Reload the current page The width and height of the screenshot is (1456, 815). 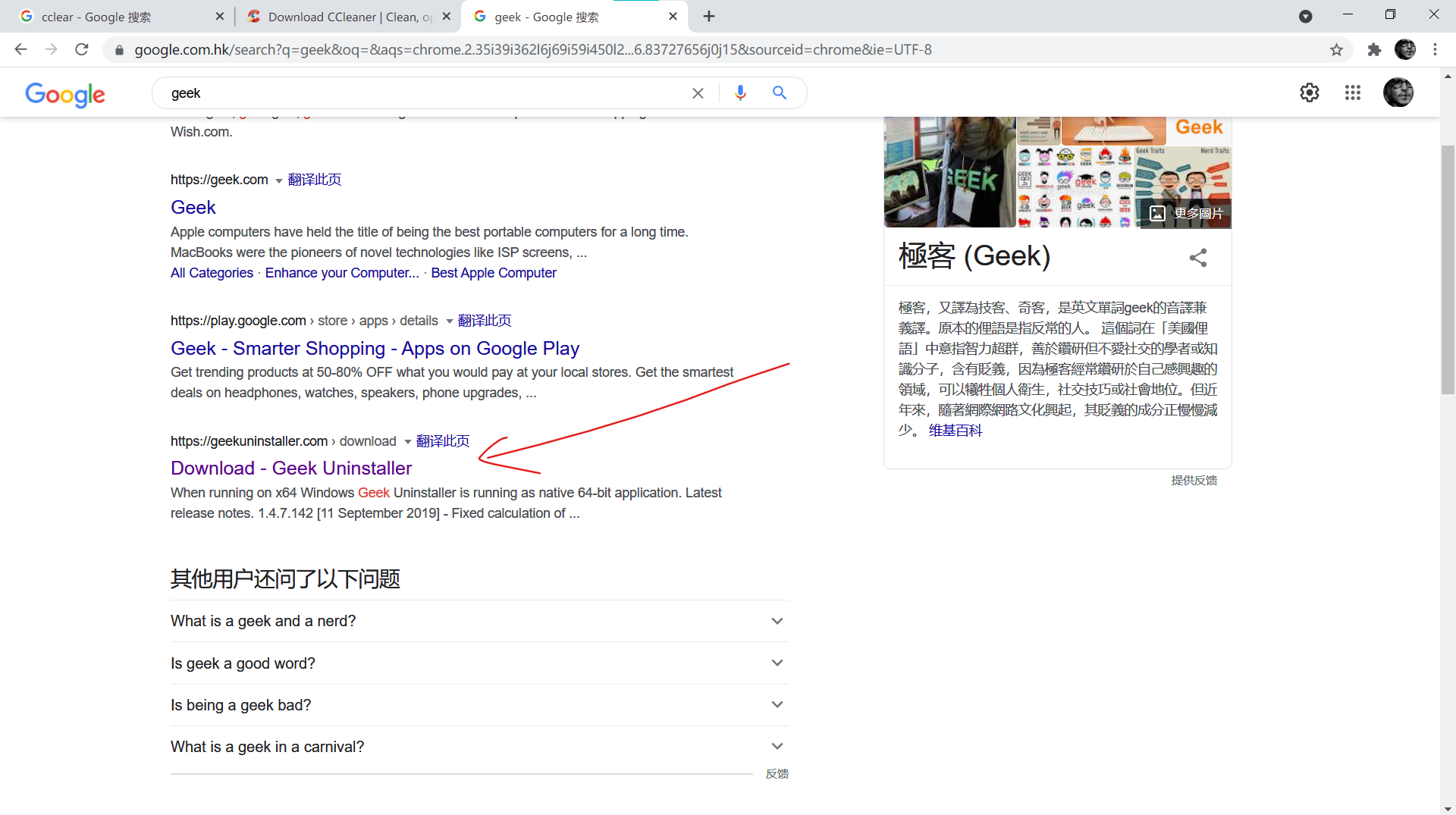point(82,50)
